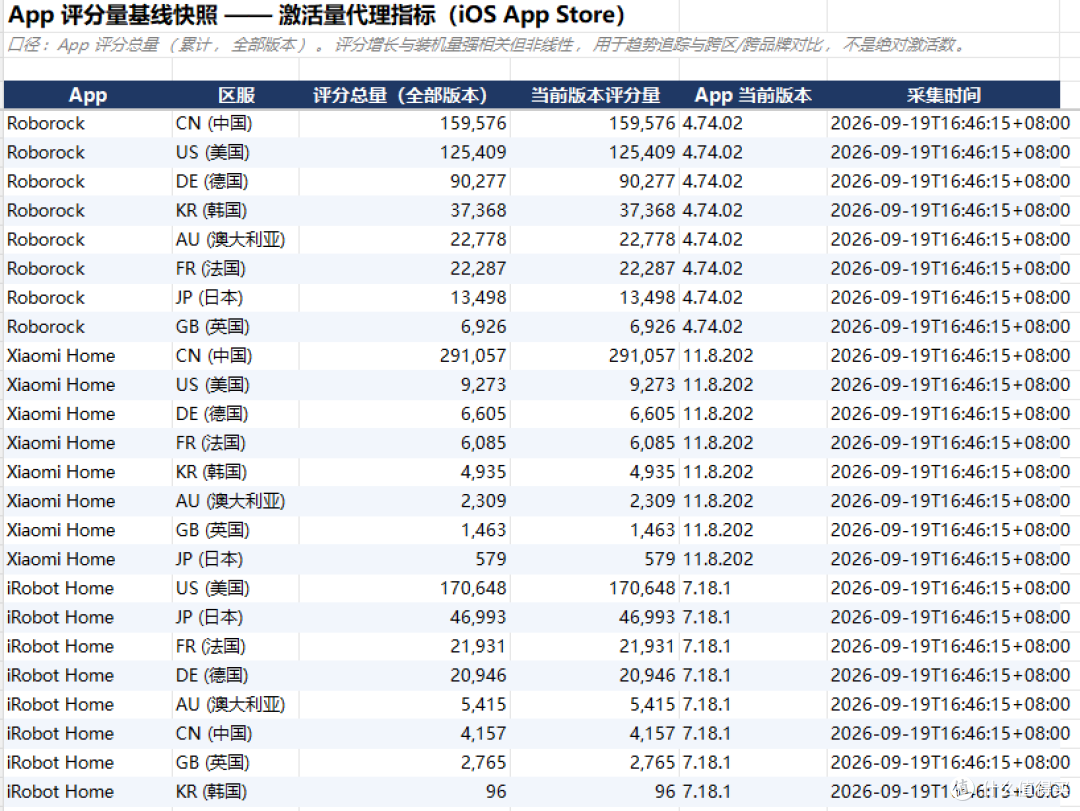Click Roborock CN current-version count 159,576
1080x811 pixels.
642,123
